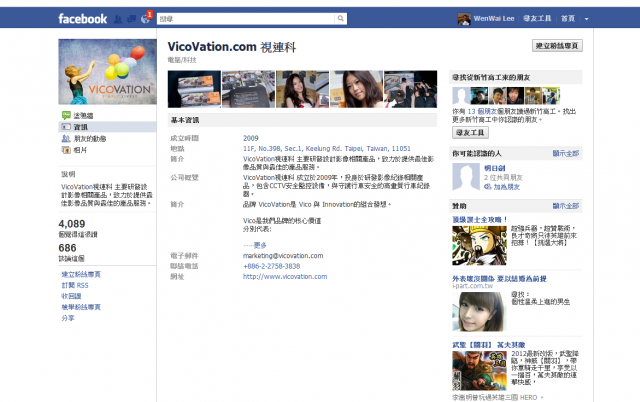Open VicoVation page profile picture
Image resolution: width=640 pixels, height=402 pixels.
107,72
